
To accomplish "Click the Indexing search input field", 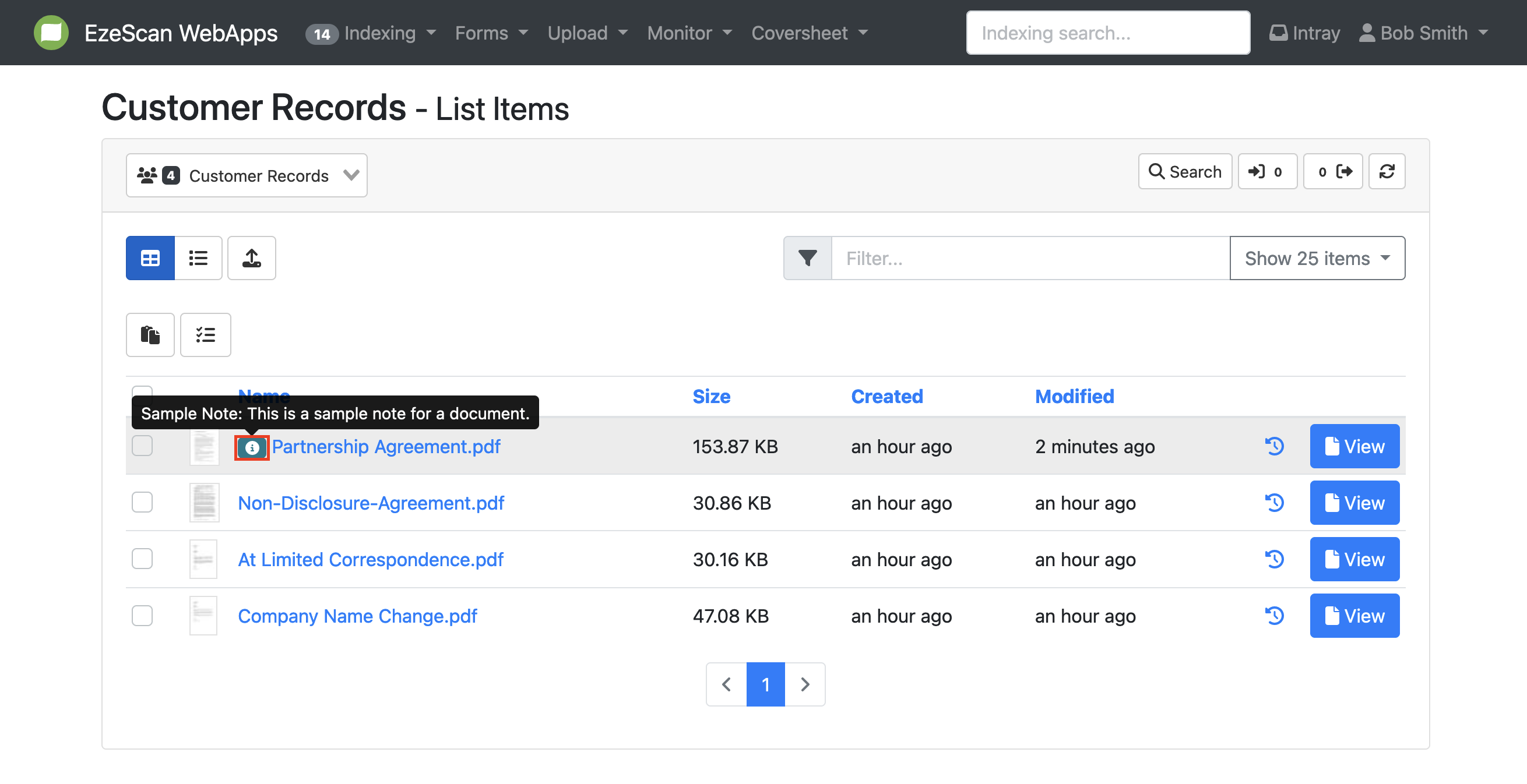I will pos(1107,33).
